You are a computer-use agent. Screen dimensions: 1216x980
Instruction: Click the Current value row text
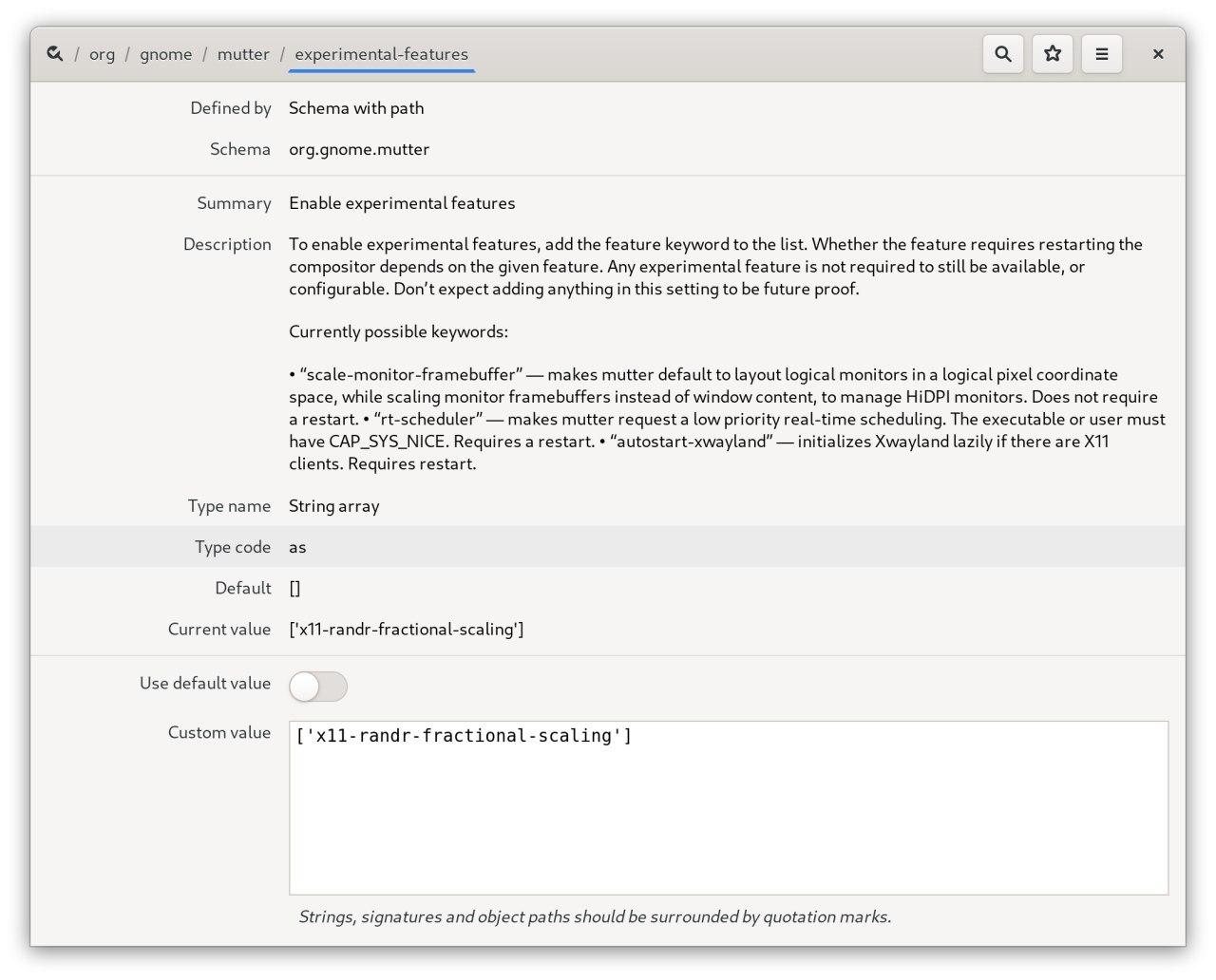coord(407,629)
